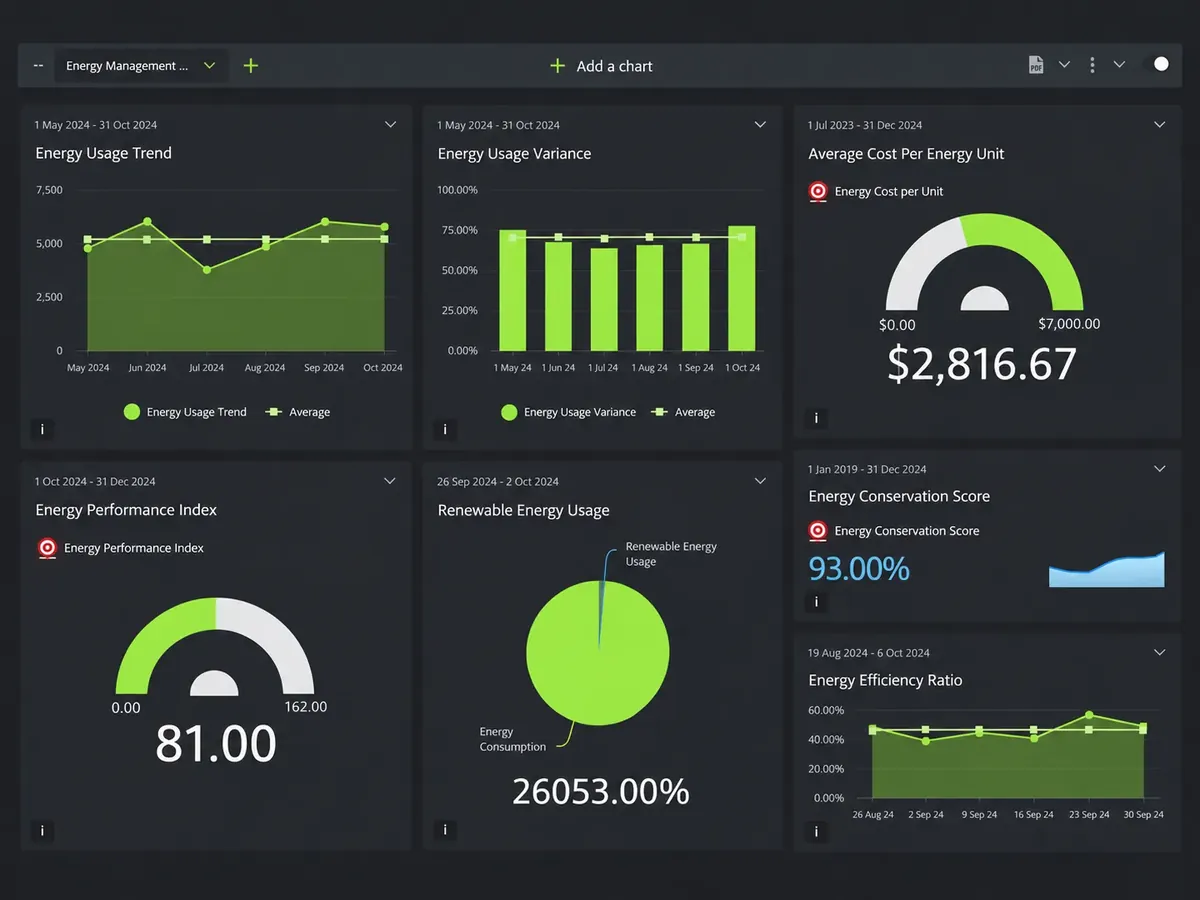Click the date range 1 May 2024 - 31 Oct 2024 on Trend card
The image size is (1200, 900).
point(96,125)
